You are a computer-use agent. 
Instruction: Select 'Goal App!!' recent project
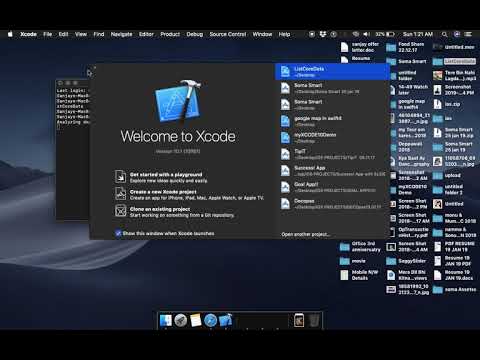332,187
